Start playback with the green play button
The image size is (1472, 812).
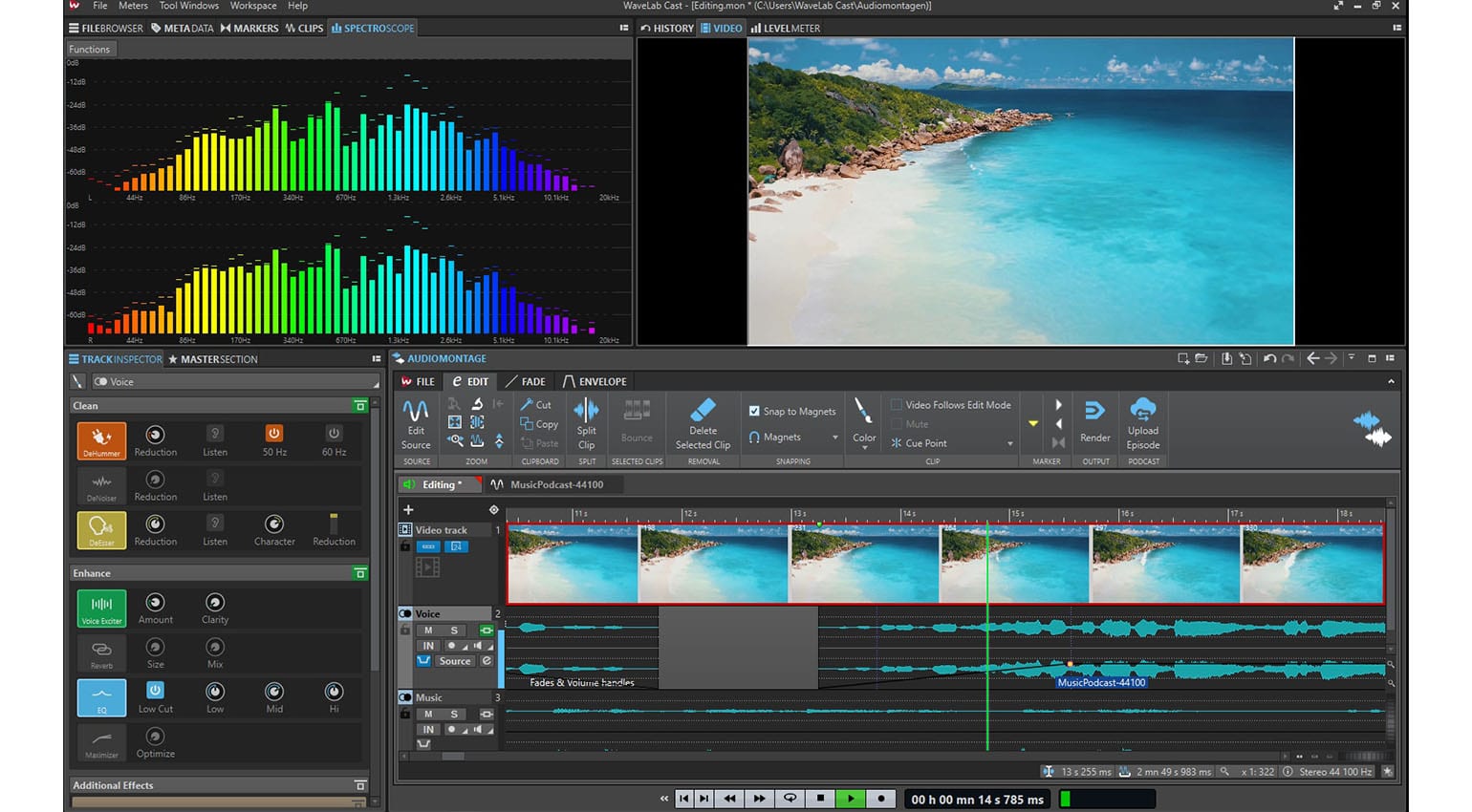pyautogui.click(x=850, y=799)
